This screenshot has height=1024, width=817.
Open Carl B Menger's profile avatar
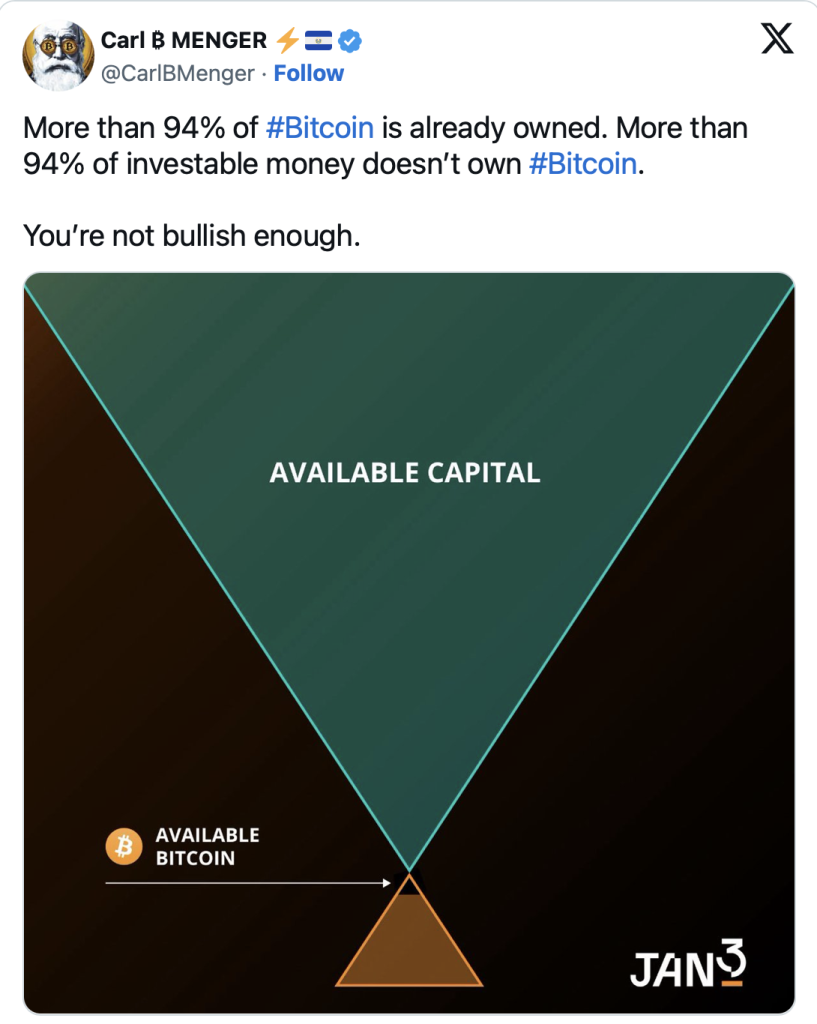58,56
